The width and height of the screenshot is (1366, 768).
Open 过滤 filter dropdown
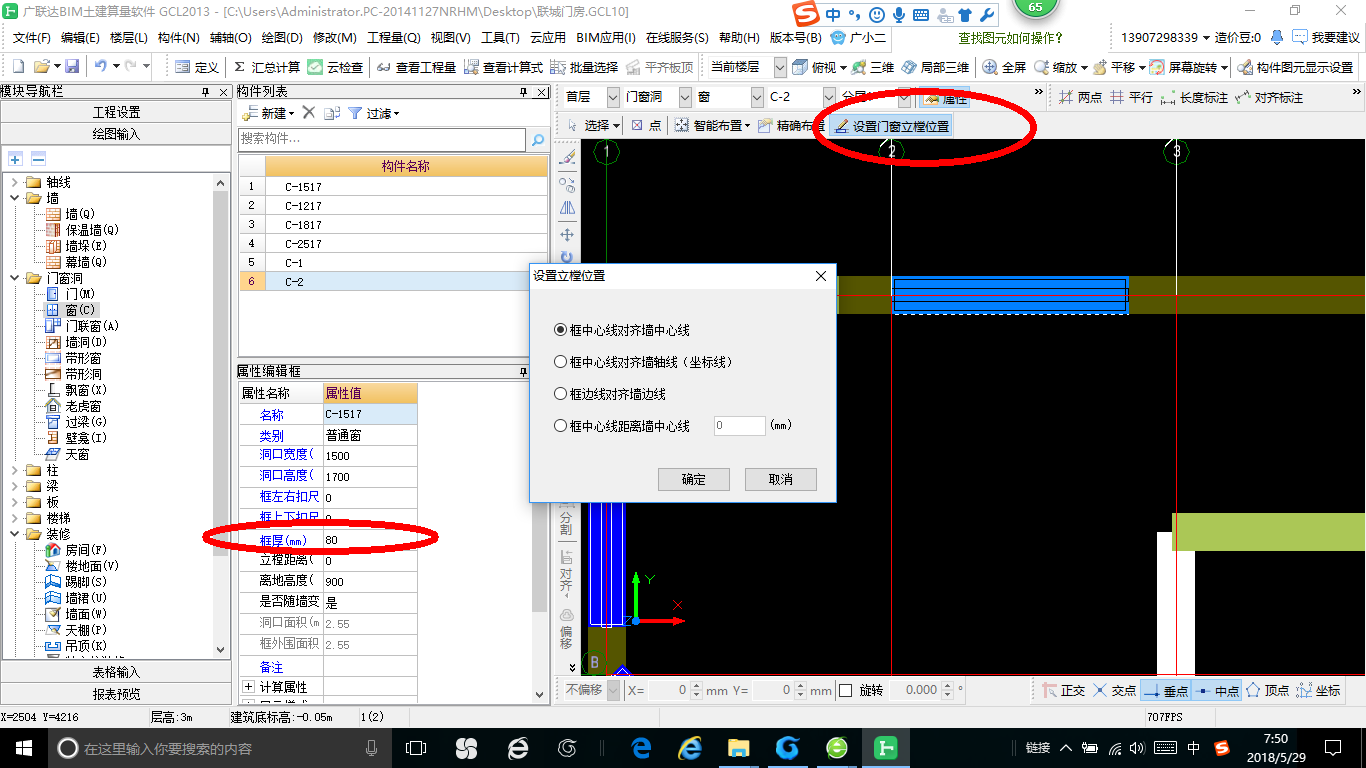pyautogui.click(x=374, y=113)
